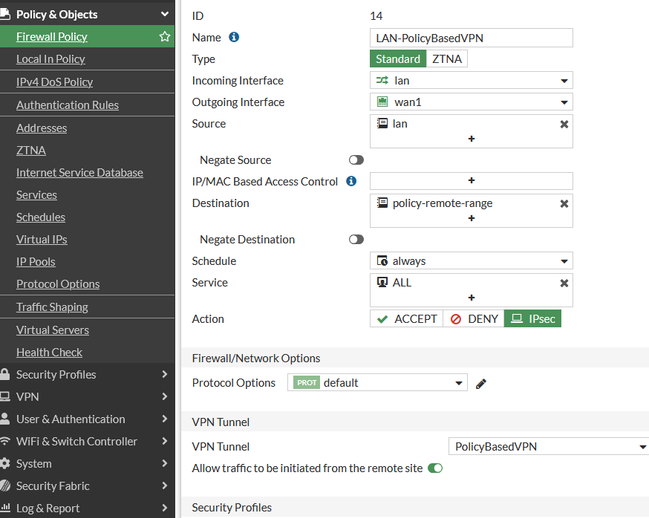Click the info icon beside IP/MAC Based Access Control

351,181
